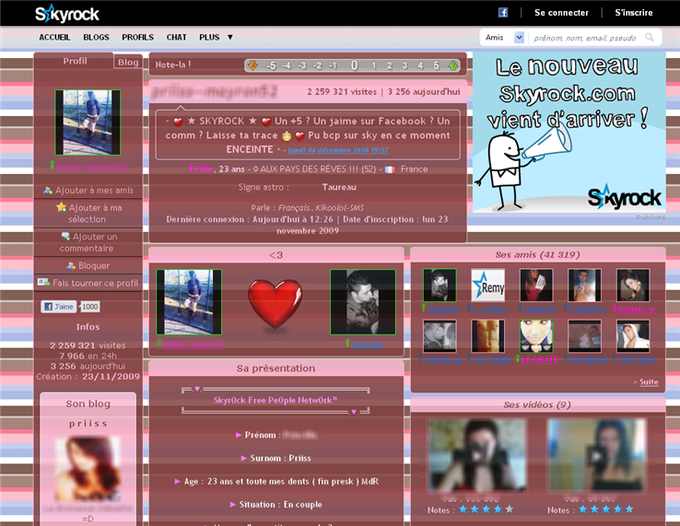Expand the PLUS menu arrow
The width and height of the screenshot is (680, 526).
[x=230, y=37]
